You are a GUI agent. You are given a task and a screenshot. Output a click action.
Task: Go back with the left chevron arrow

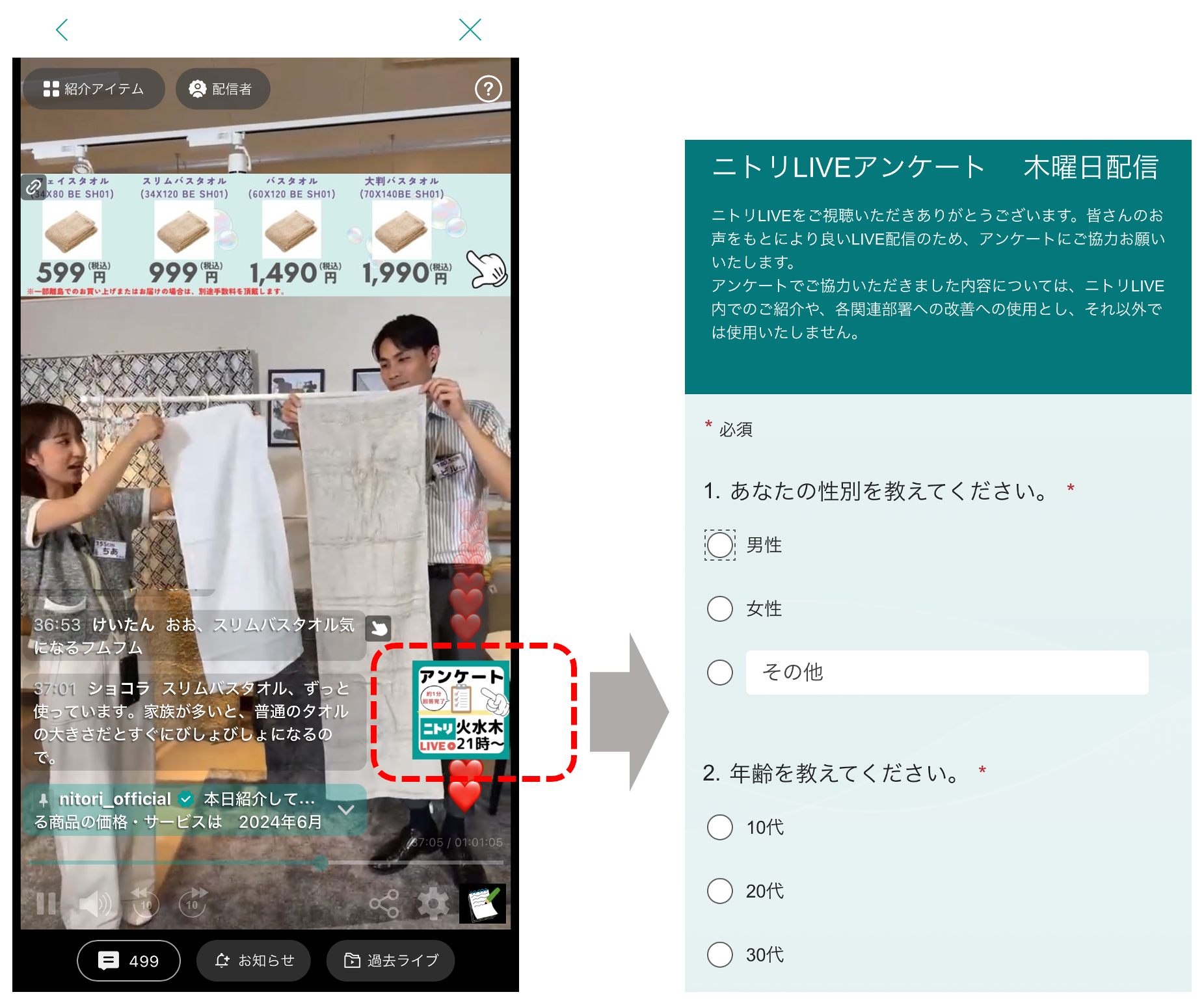(x=62, y=30)
